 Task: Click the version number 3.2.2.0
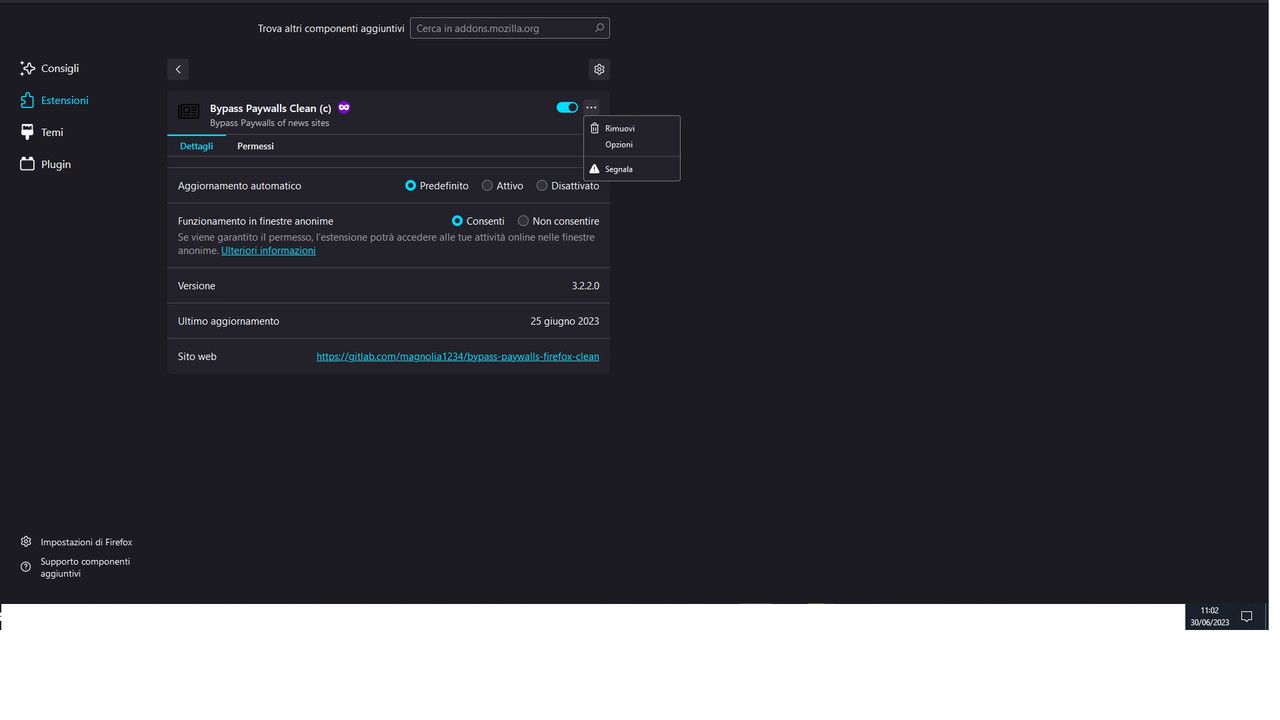(585, 286)
